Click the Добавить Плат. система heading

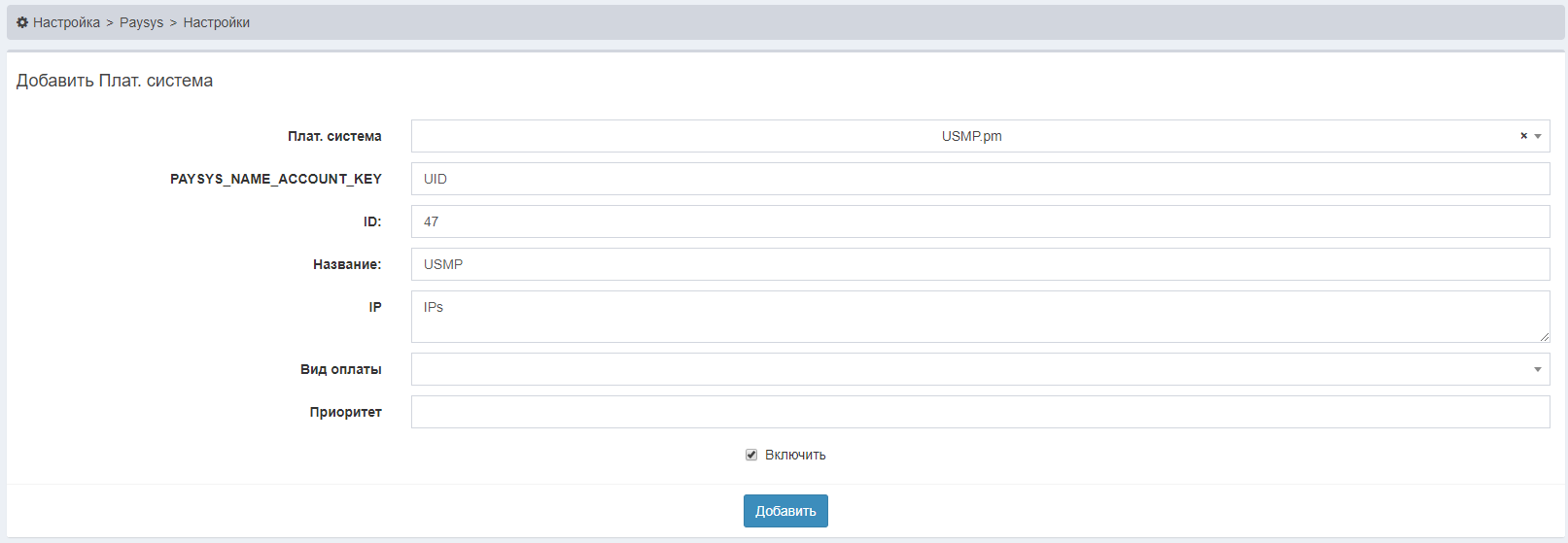(115, 81)
